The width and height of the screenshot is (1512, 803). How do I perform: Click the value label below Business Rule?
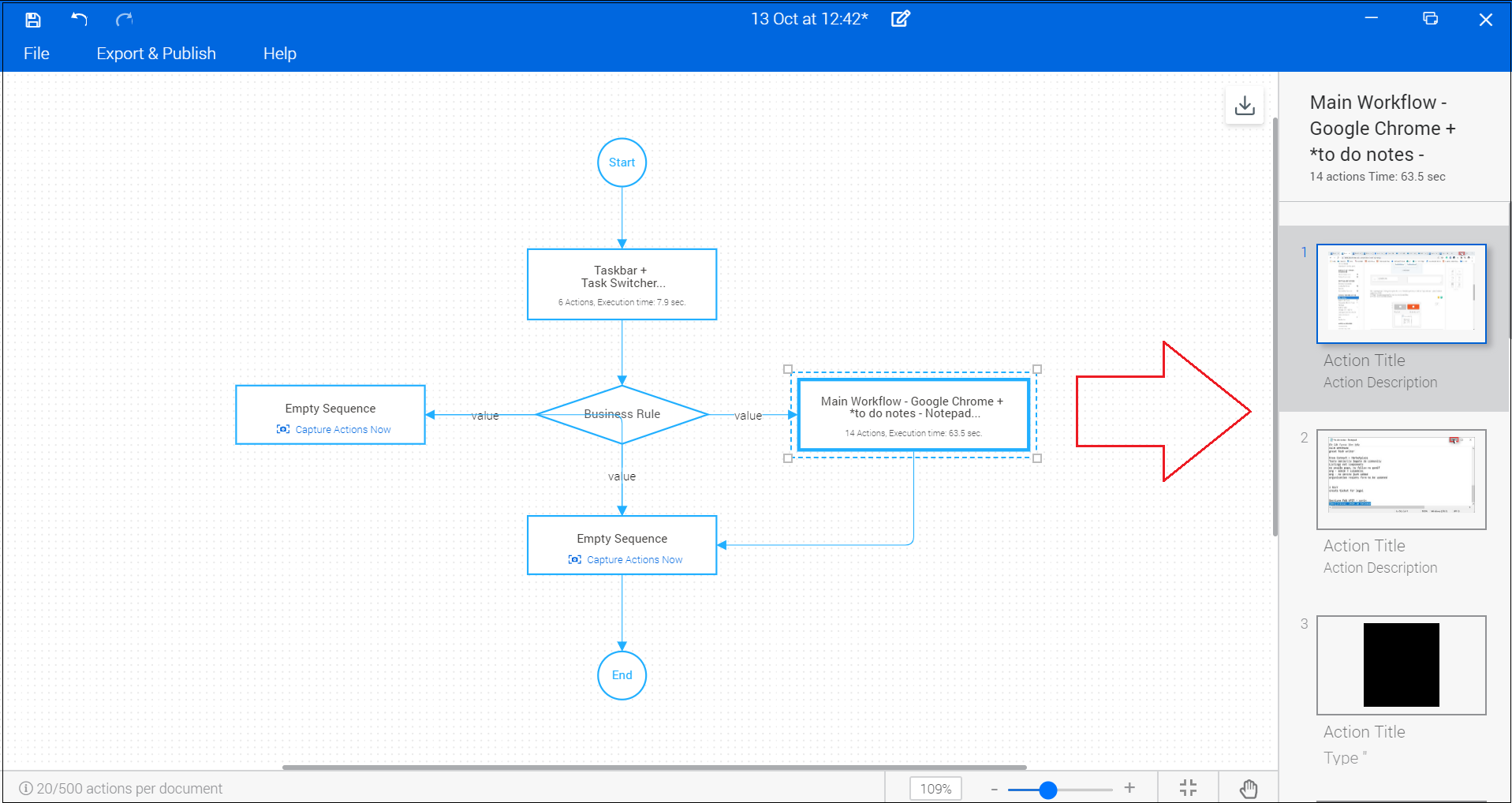[622, 476]
